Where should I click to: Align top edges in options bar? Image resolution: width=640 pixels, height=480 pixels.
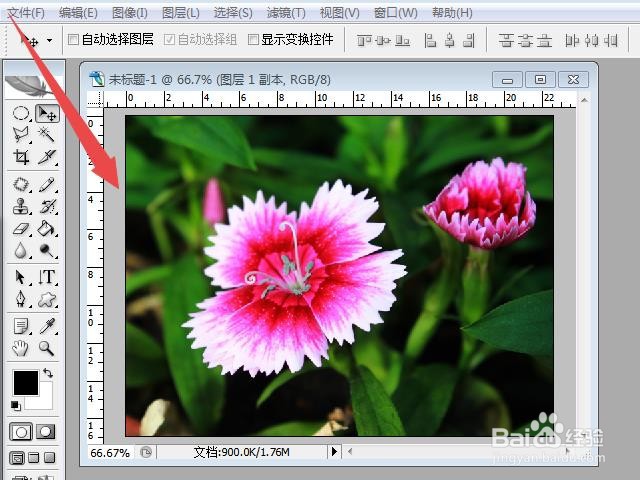(364, 40)
